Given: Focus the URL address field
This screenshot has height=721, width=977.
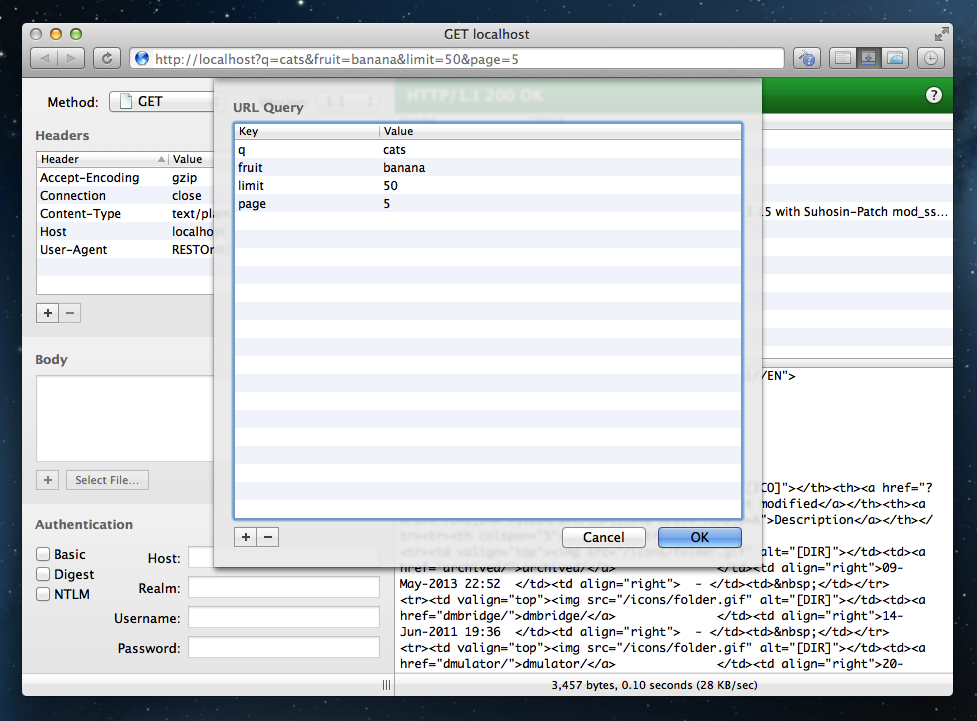Looking at the screenshot, I should coord(457,59).
